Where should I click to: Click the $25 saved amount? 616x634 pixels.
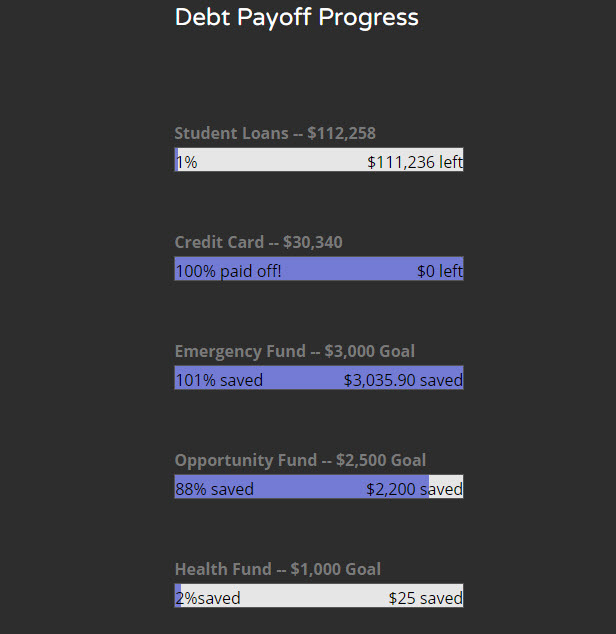tap(425, 598)
